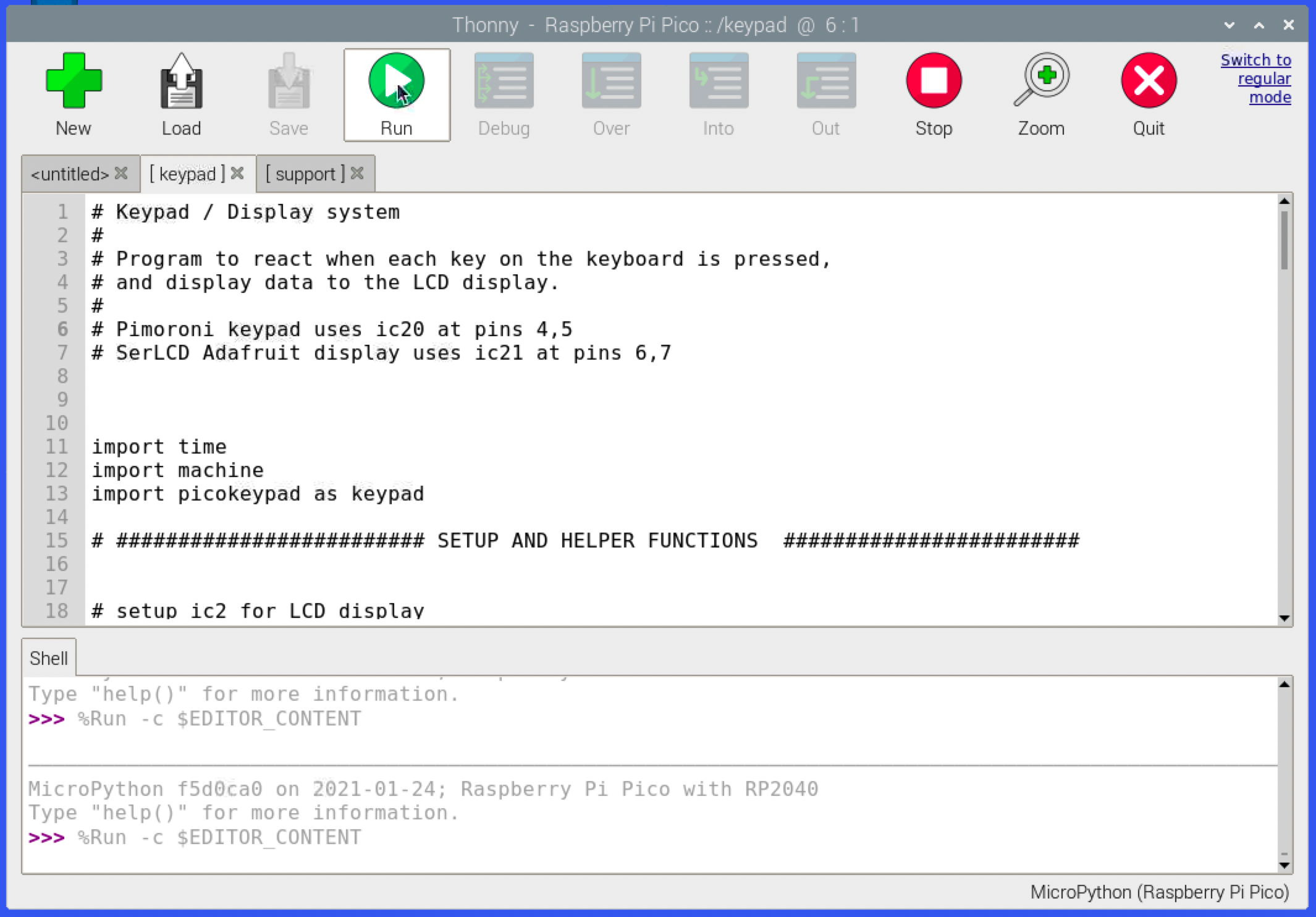Create a new file with New icon
1316x917 pixels.
coord(74,81)
